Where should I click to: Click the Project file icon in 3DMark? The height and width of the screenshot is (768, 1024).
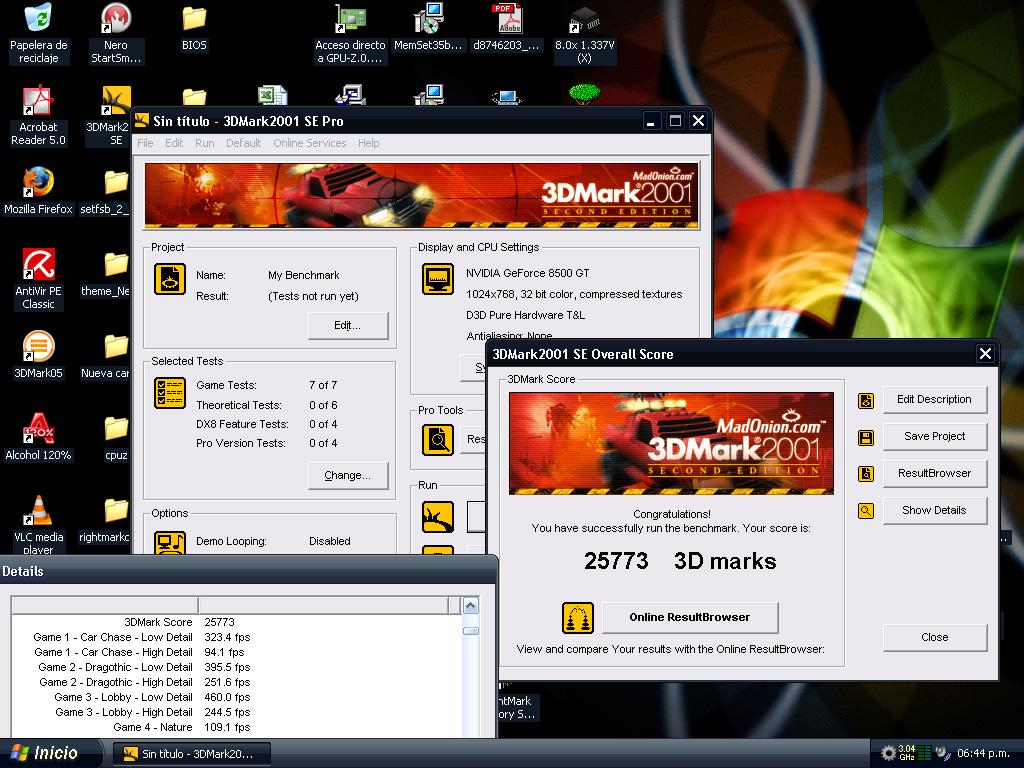point(170,280)
